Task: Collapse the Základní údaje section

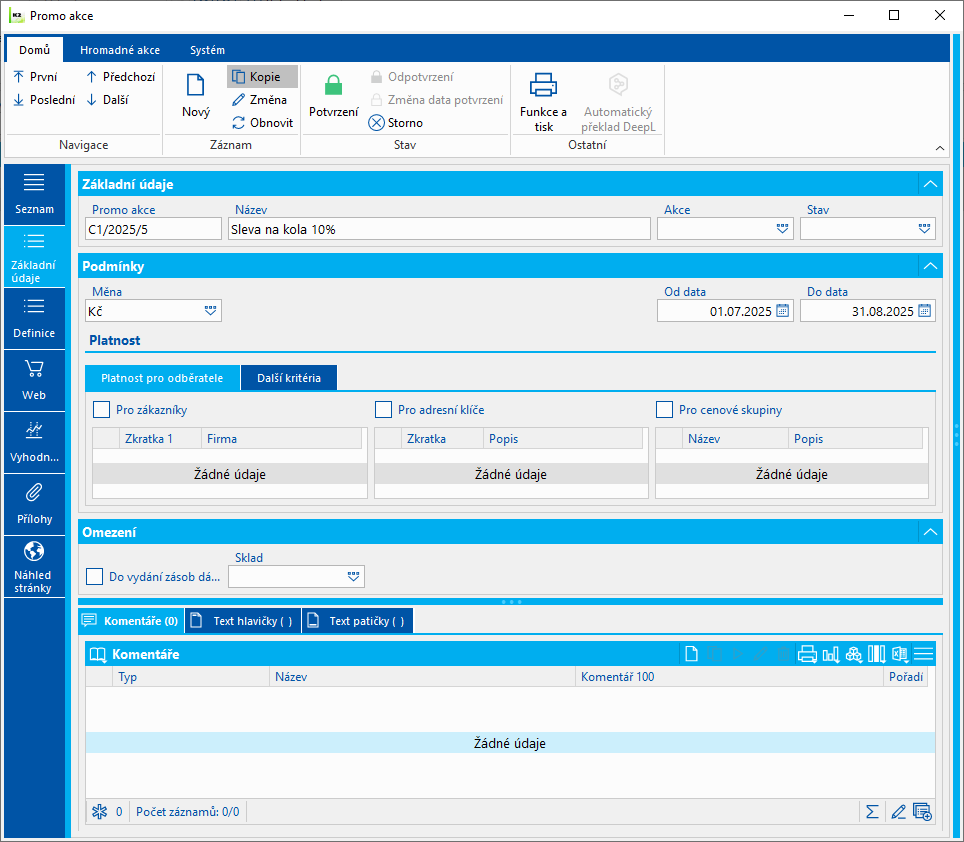Action: tap(930, 184)
